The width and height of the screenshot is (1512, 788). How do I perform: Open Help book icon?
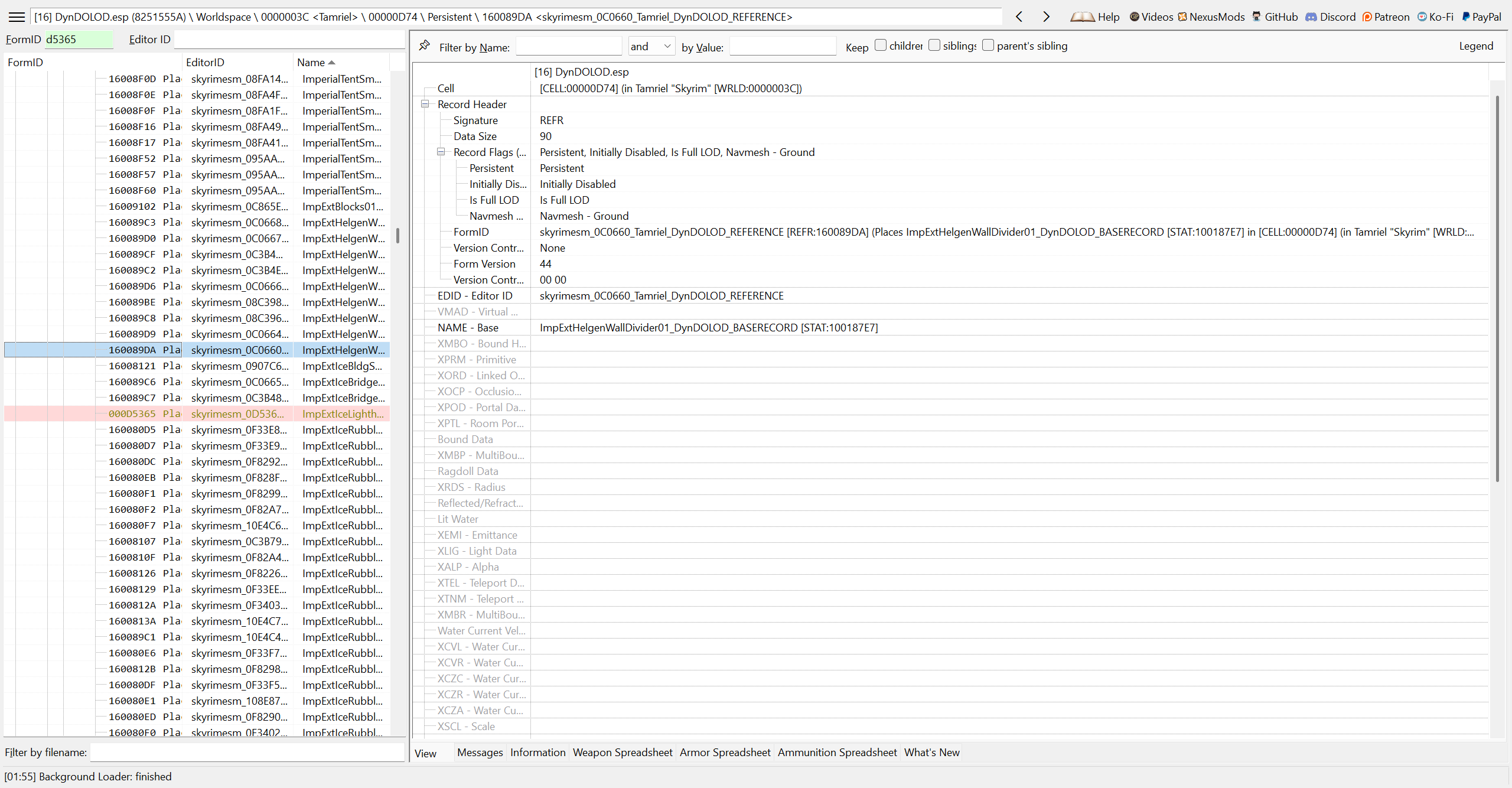(1083, 17)
